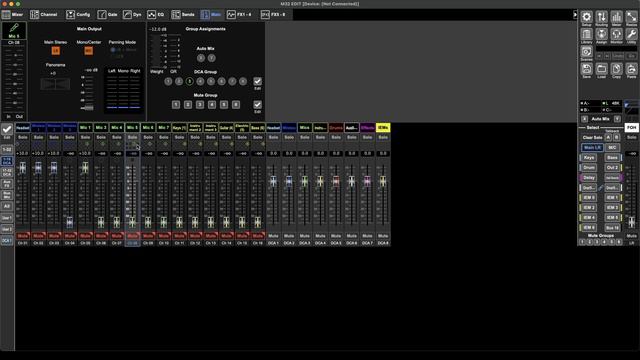Click the Load folder icon

[602, 69]
